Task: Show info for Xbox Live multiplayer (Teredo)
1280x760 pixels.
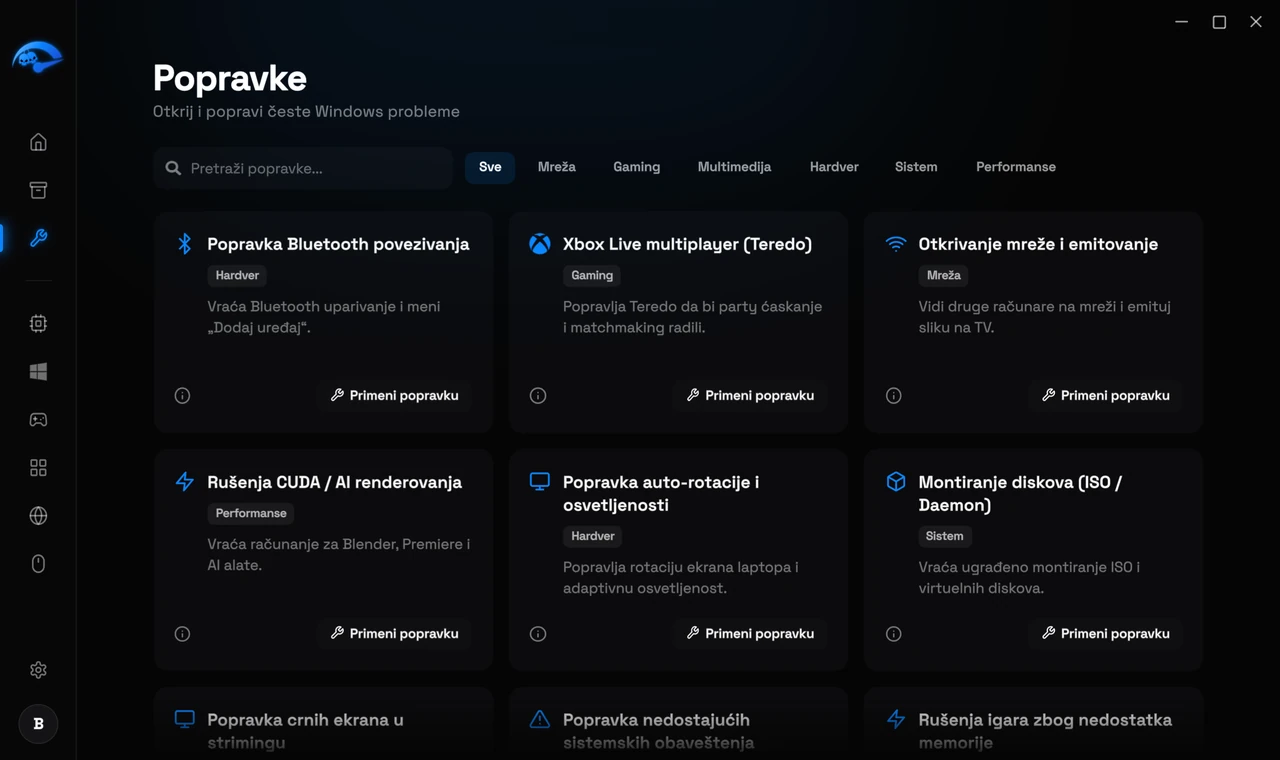Action: 538,395
